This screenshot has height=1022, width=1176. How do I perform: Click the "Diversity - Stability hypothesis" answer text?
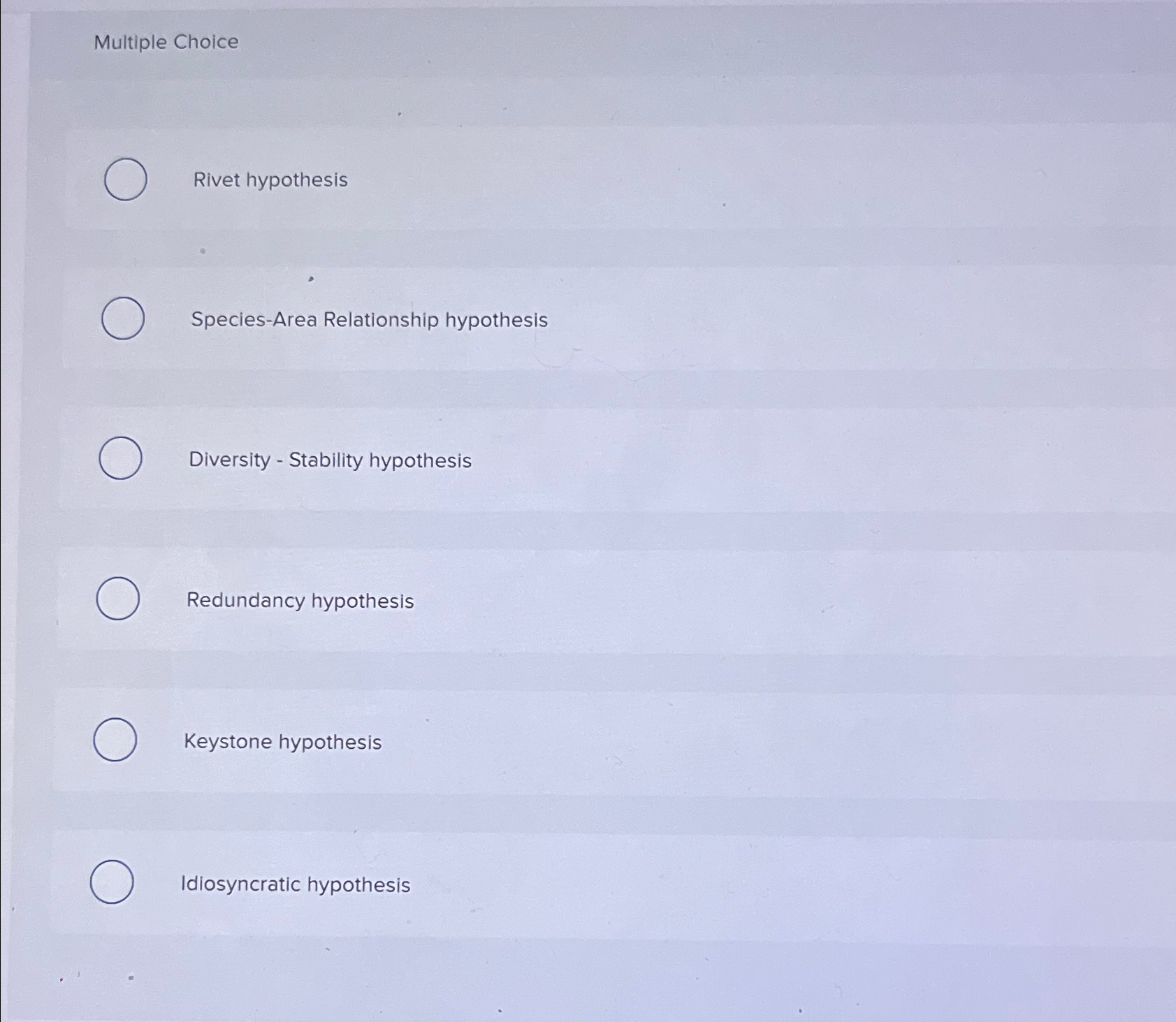pyautogui.click(x=331, y=460)
